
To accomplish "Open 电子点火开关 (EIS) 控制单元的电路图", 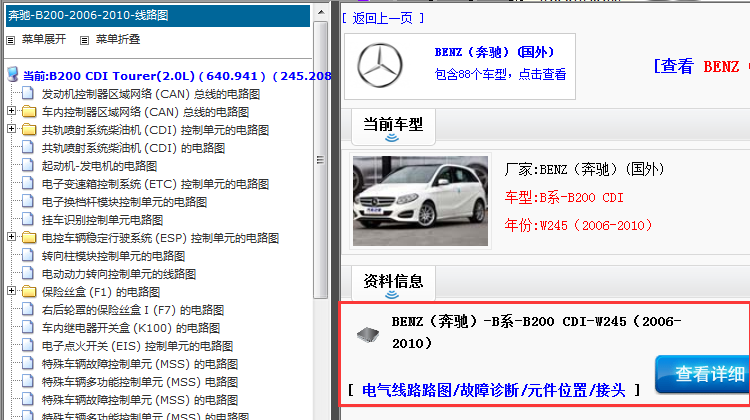I will (137, 346).
